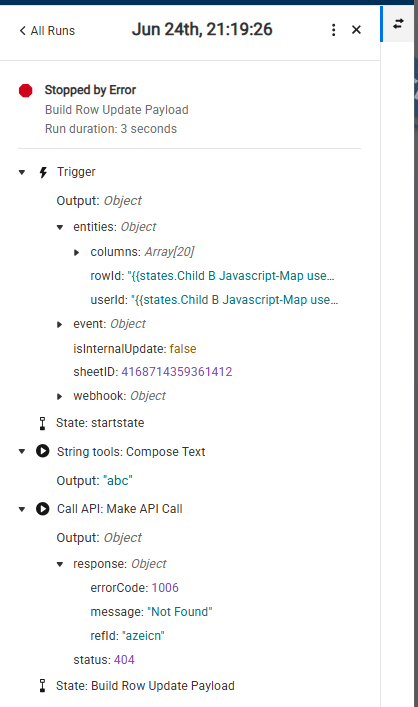Select the sheetID value 4168714359361412

pos(177,372)
